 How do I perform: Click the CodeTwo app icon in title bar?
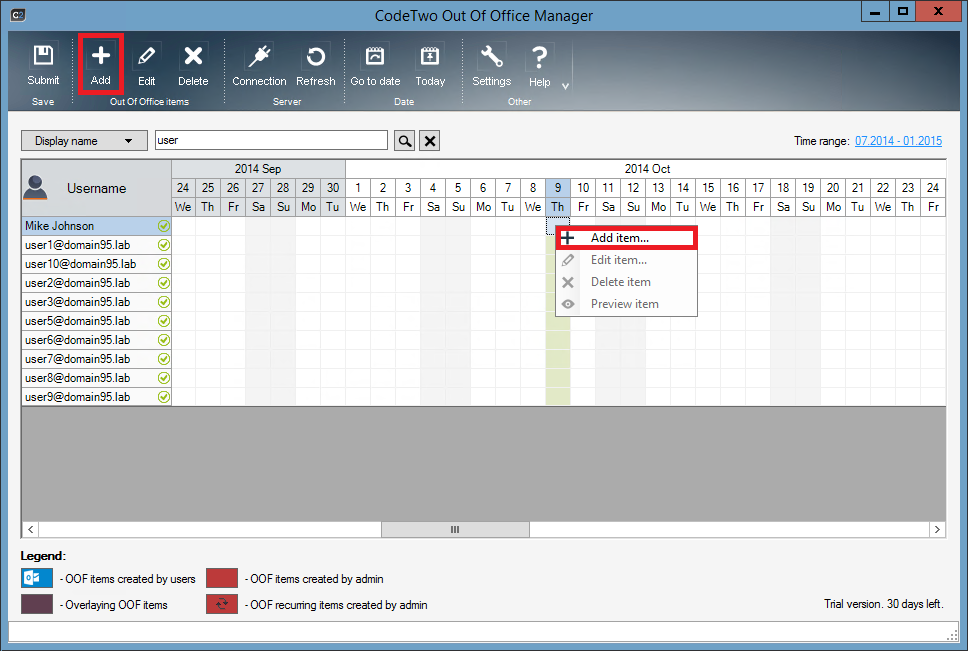pyautogui.click(x=18, y=15)
